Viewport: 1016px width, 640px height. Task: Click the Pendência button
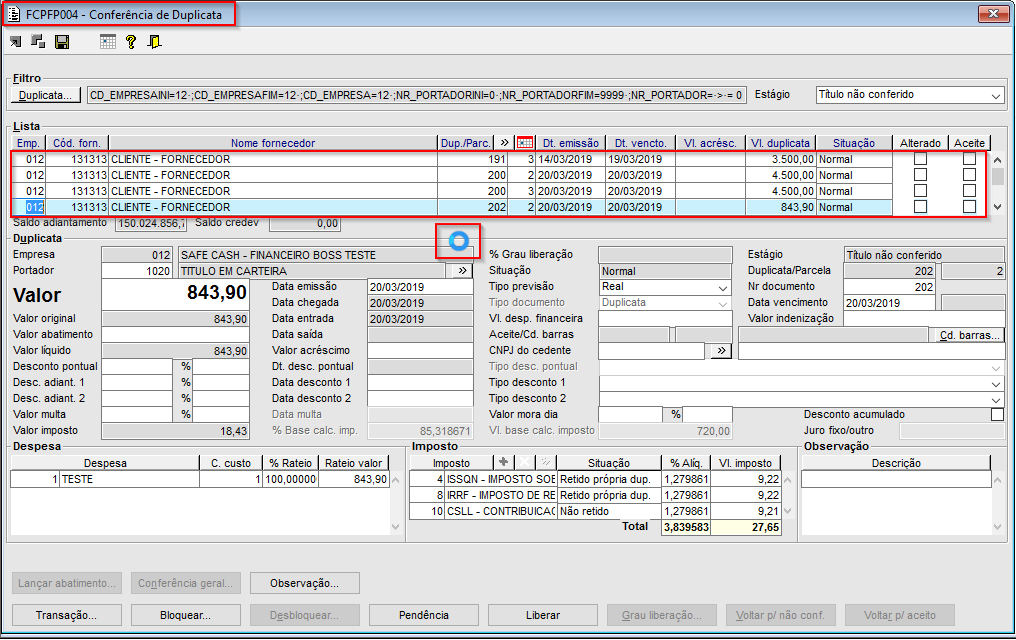pos(424,615)
